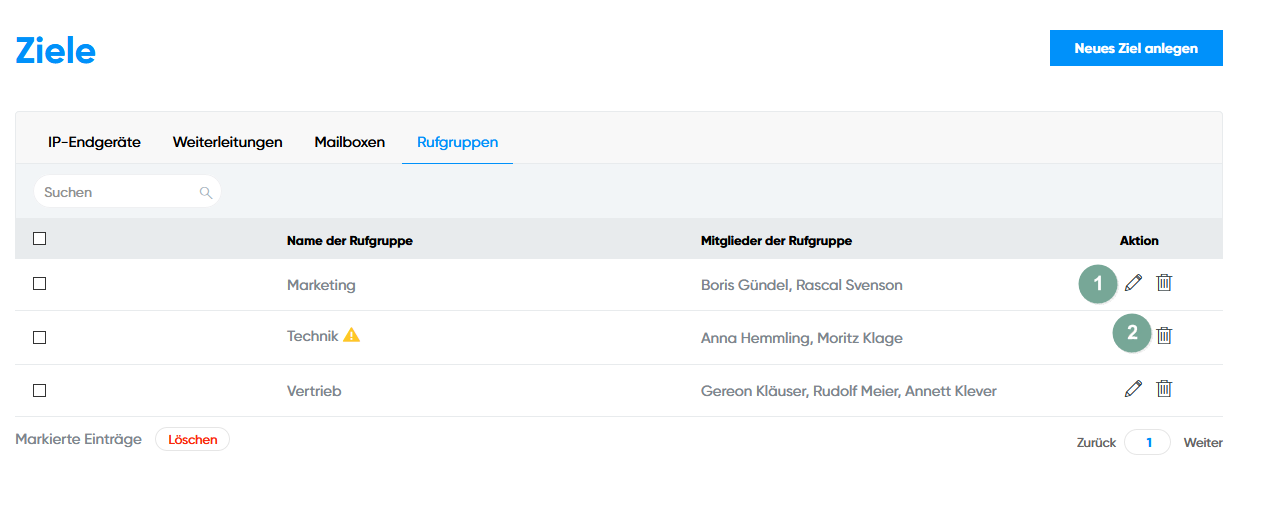Toggle the select-all checkbox in table header
1264x505 pixels.
point(40,239)
